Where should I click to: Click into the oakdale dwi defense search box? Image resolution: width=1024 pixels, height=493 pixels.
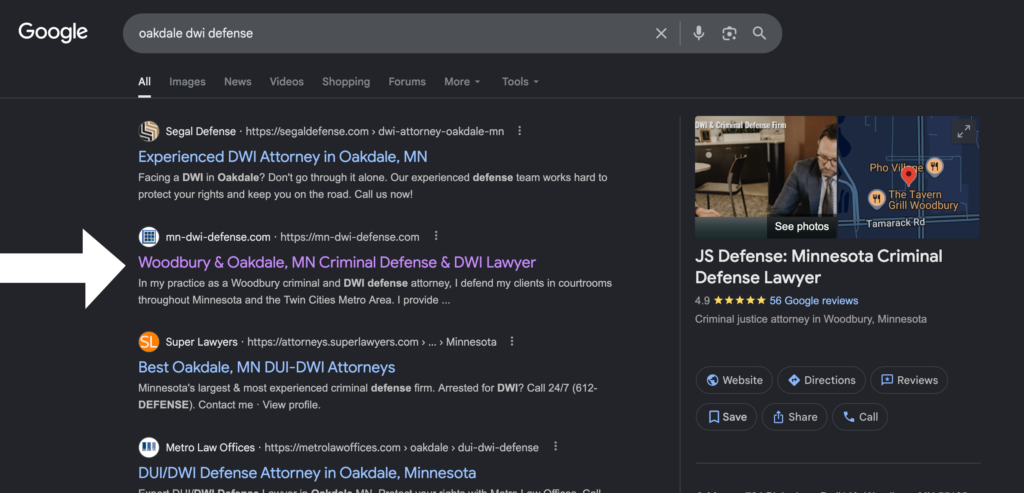(x=392, y=33)
